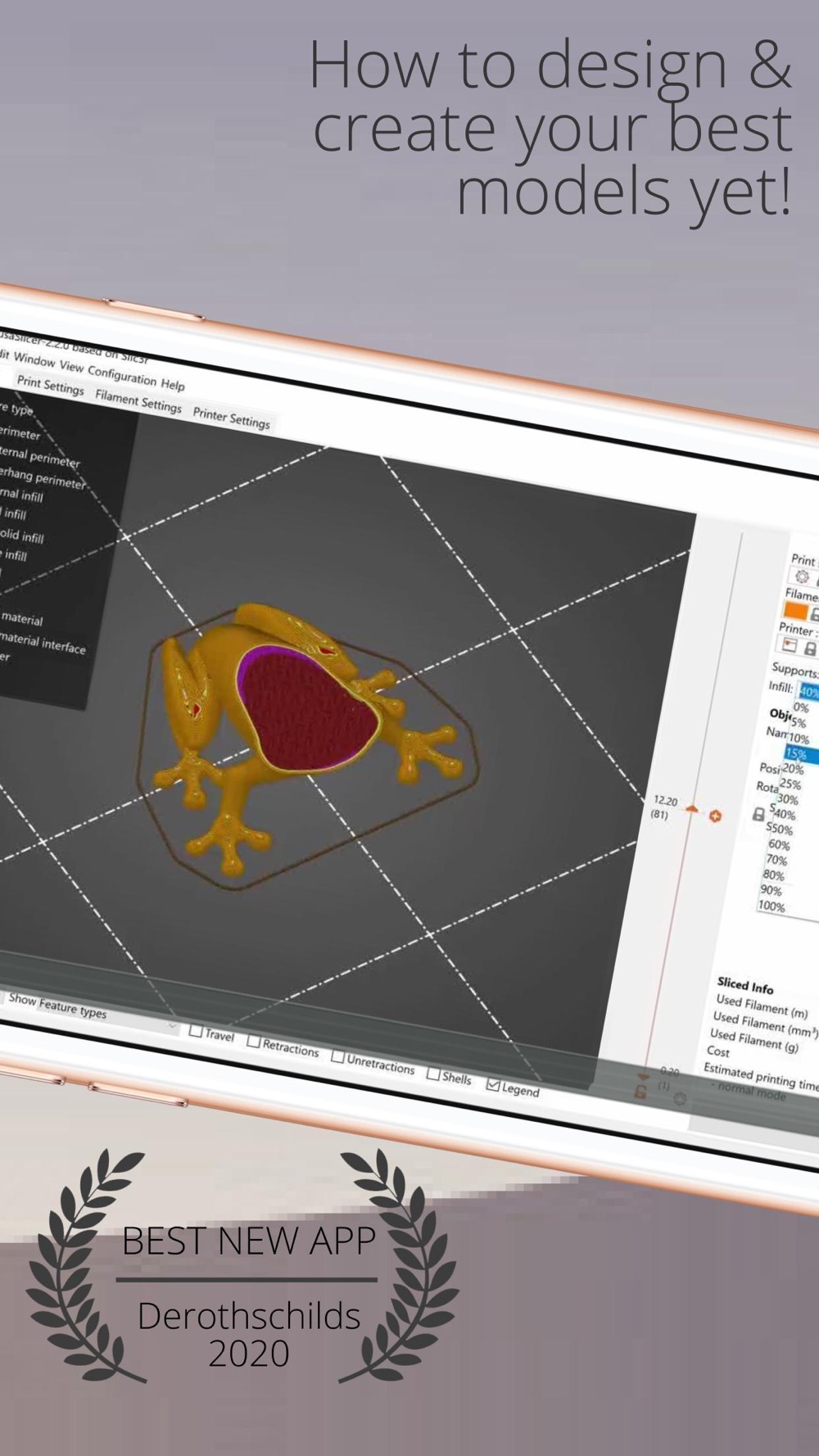Enable the Shells checkbox

[433, 1074]
